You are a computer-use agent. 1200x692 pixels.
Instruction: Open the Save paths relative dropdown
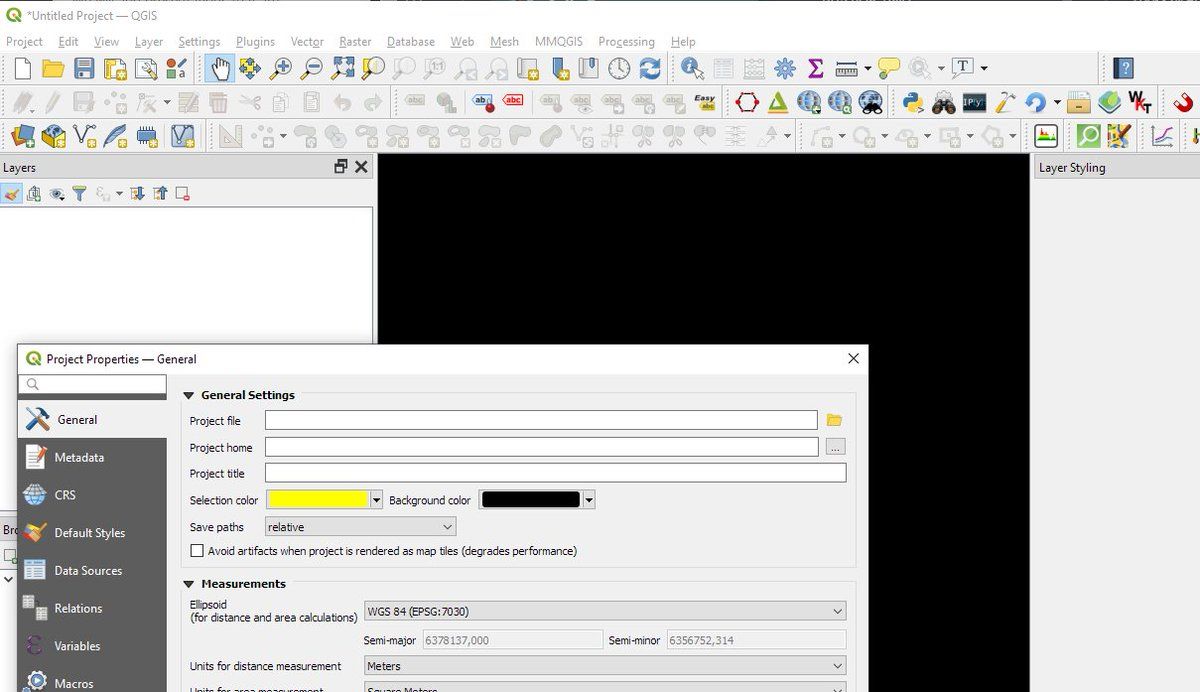coord(360,527)
